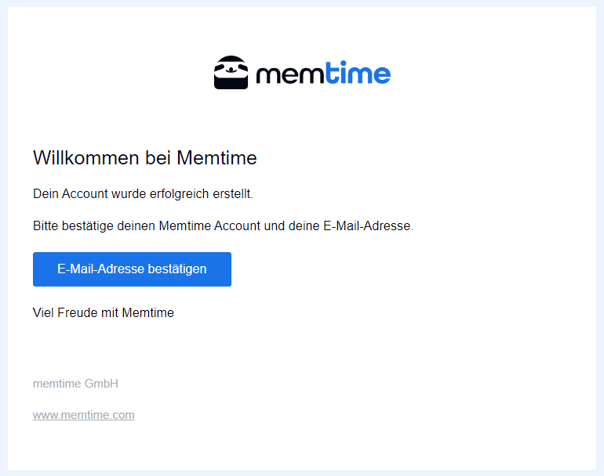Click "Memtime Account" in the second sentence
Screen dimensions: 604x476
click(x=210, y=226)
